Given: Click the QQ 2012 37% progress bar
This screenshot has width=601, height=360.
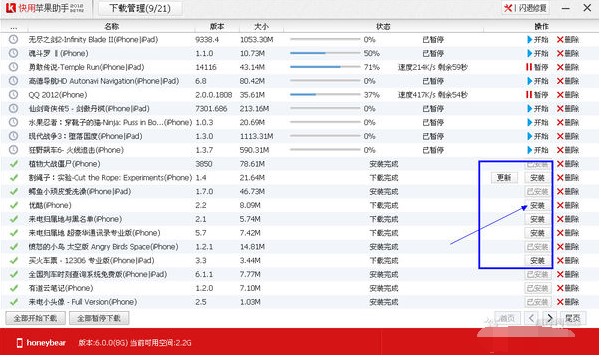Looking at the screenshot, I should coord(325,94).
